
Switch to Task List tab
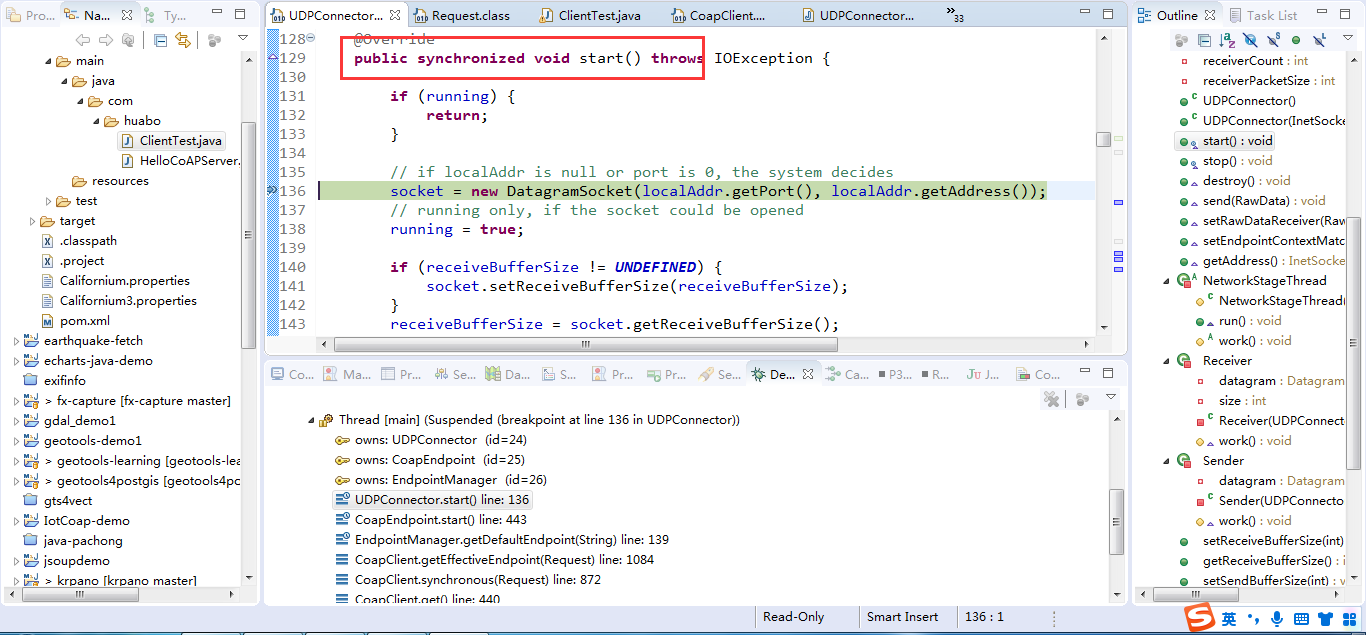(x=1263, y=15)
